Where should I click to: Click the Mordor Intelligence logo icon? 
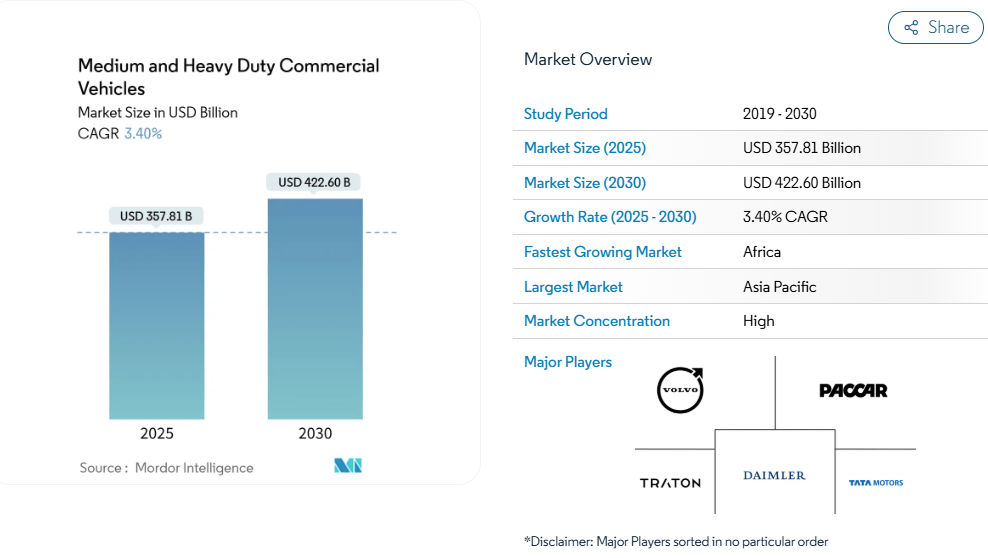[x=348, y=466]
